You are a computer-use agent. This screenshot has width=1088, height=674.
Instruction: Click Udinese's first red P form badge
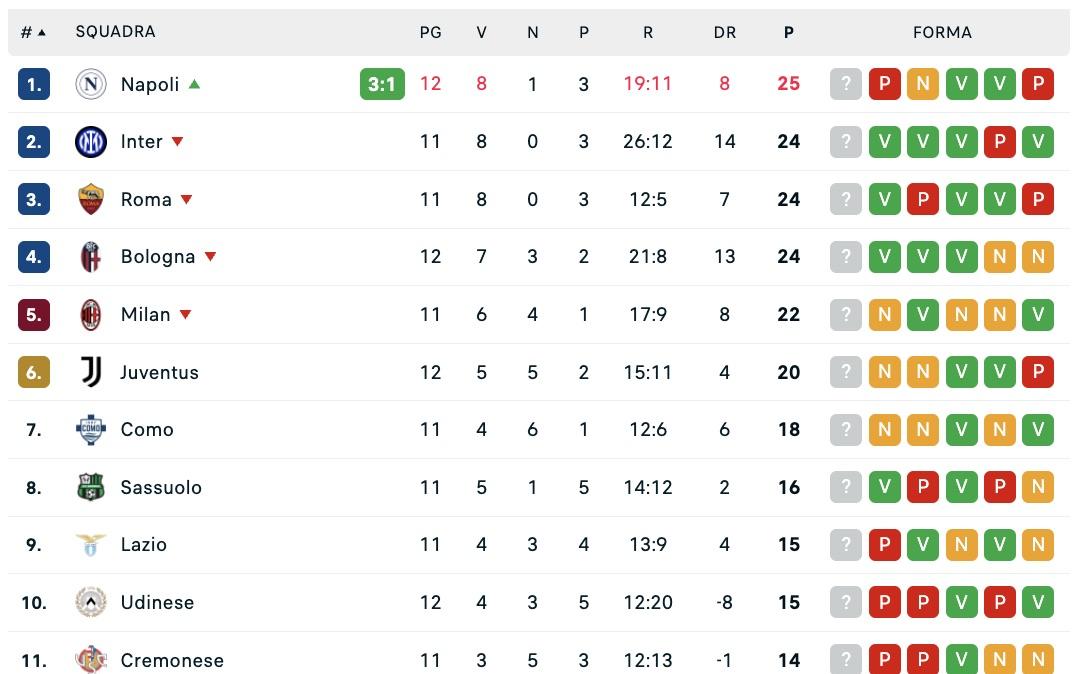(885, 602)
